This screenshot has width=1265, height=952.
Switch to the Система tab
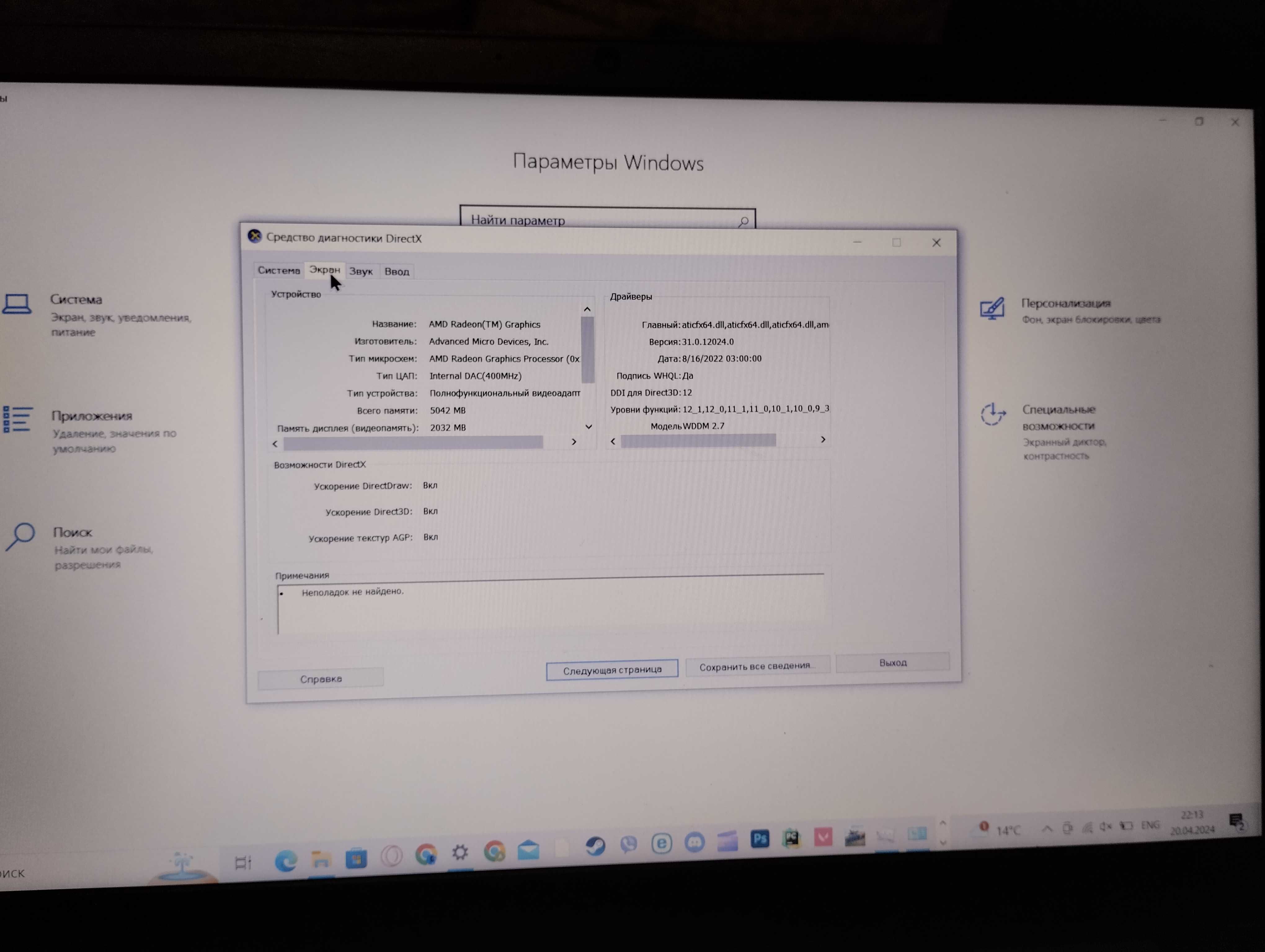pyautogui.click(x=278, y=270)
